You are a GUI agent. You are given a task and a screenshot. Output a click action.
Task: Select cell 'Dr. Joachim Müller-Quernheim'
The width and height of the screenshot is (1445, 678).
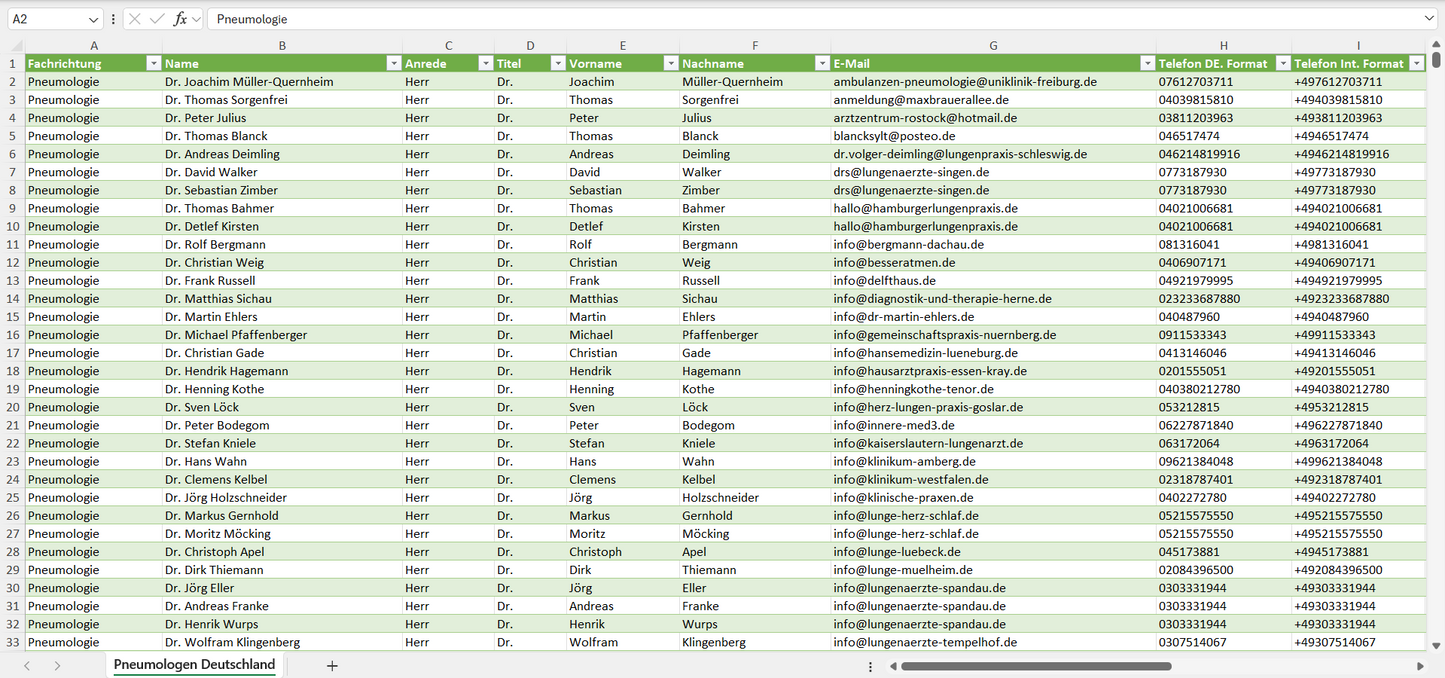click(282, 82)
